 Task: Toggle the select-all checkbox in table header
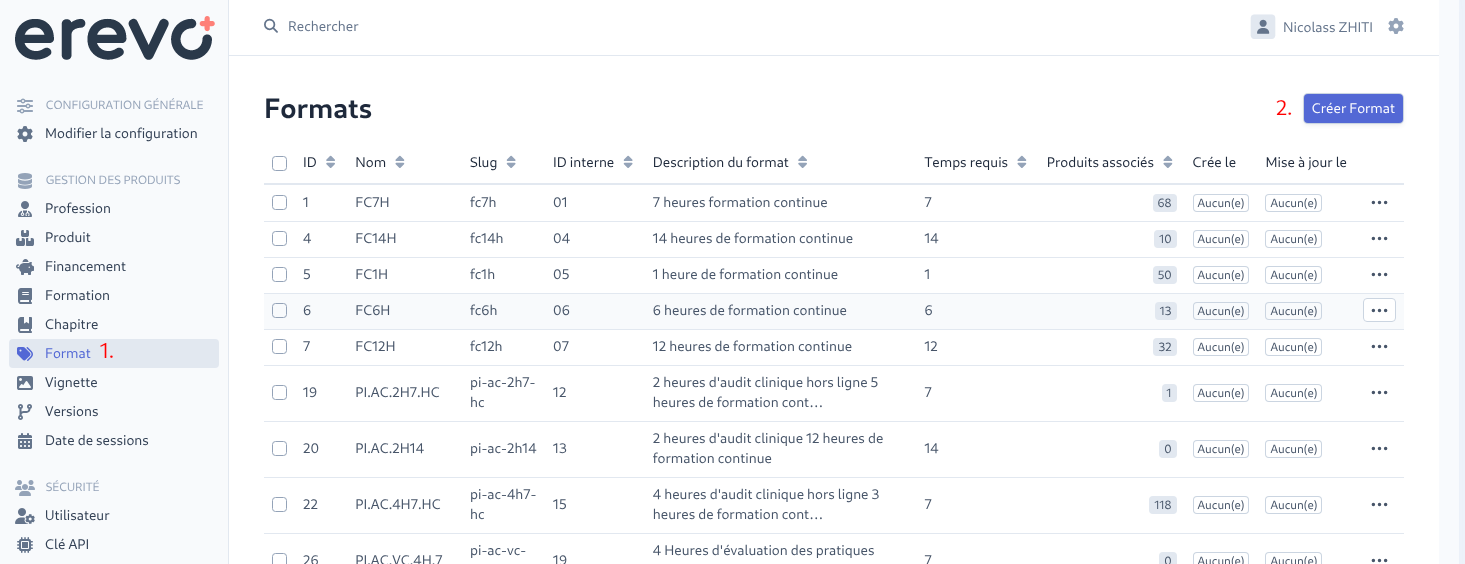click(279, 162)
